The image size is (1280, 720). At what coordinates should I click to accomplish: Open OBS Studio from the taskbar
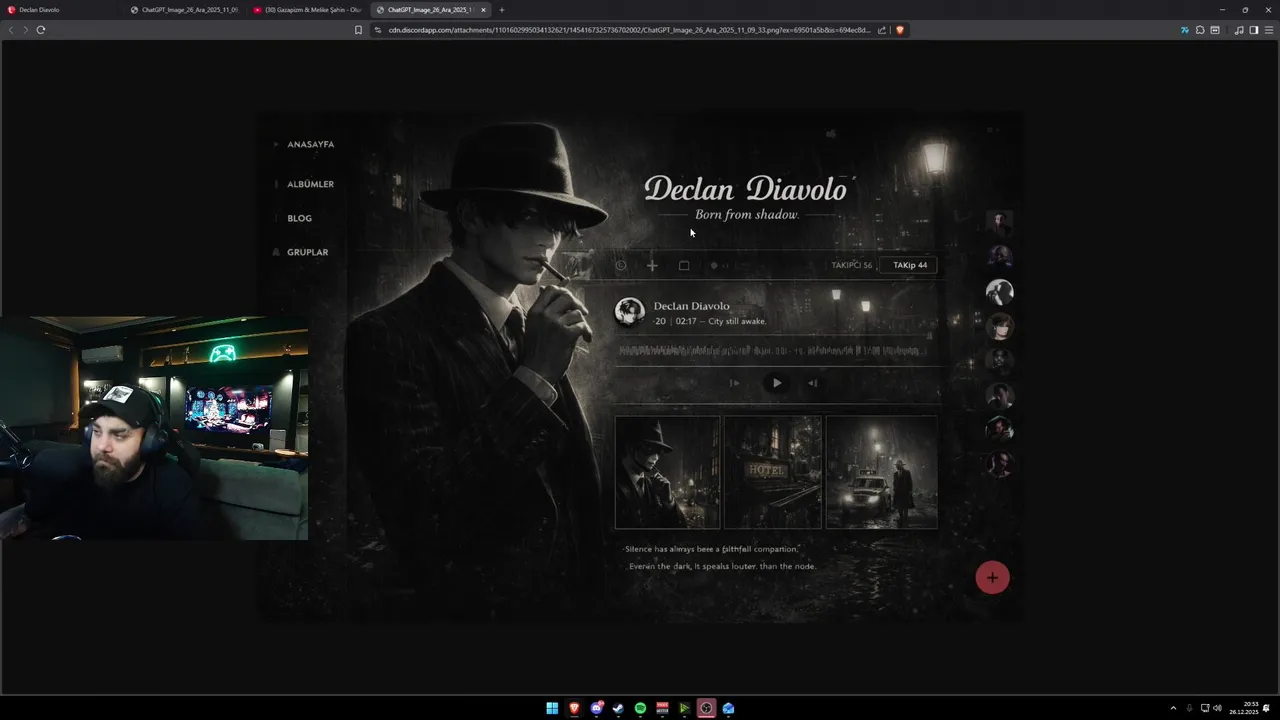pyautogui.click(x=706, y=708)
